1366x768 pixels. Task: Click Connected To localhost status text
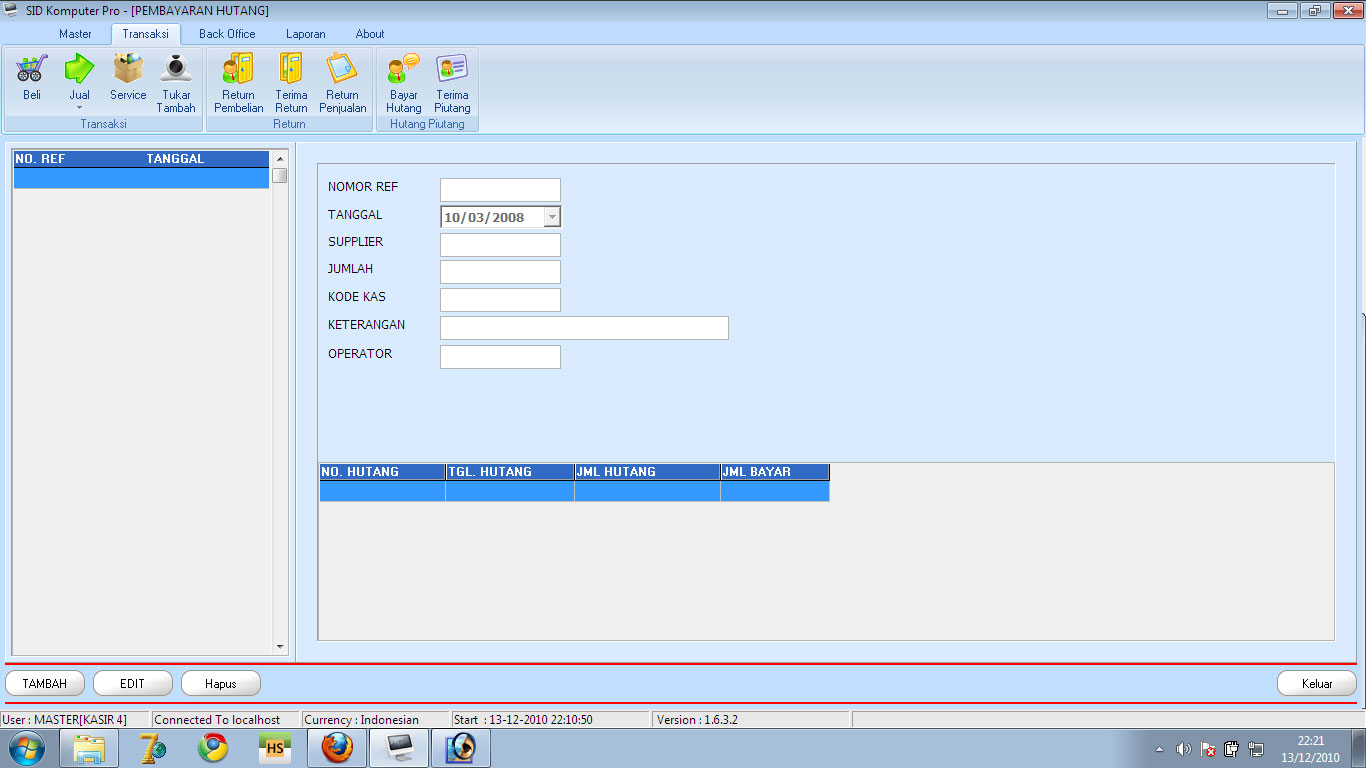tap(225, 719)
